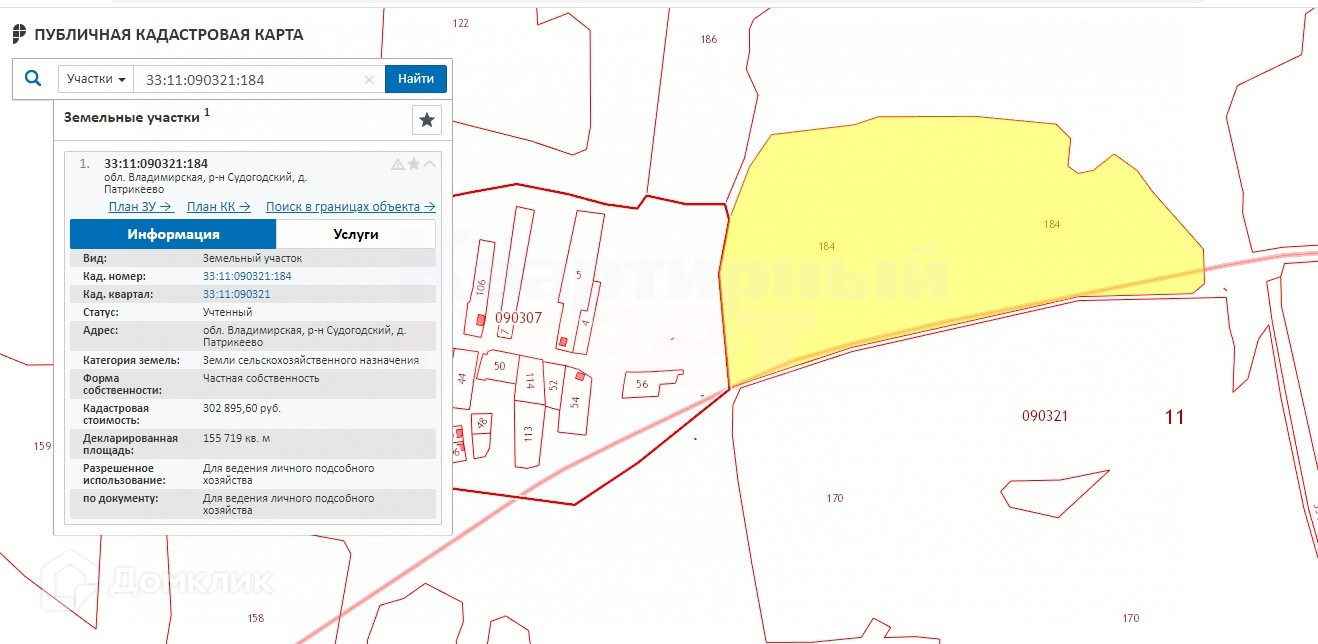Click the 090307 quarter label on map
This screenshot has width=1318, height=644.
pos(518,319)
